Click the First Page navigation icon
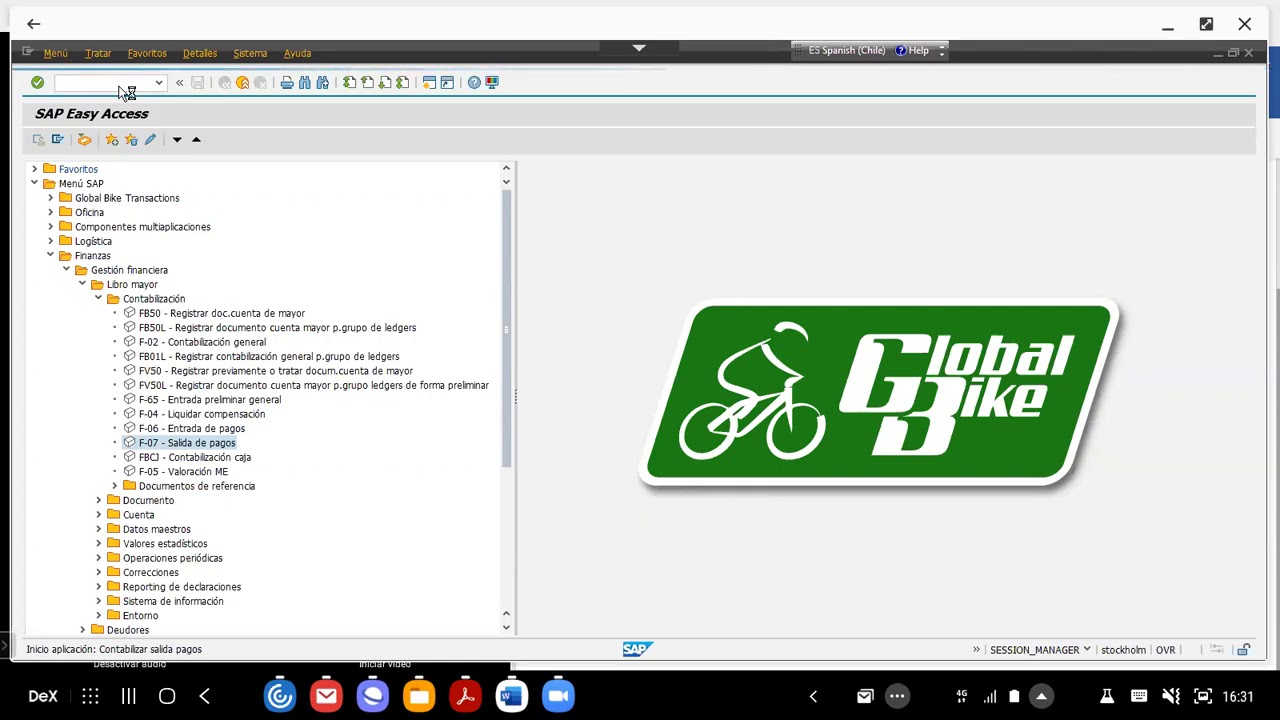1280x720 pixels. click(349, 83)
